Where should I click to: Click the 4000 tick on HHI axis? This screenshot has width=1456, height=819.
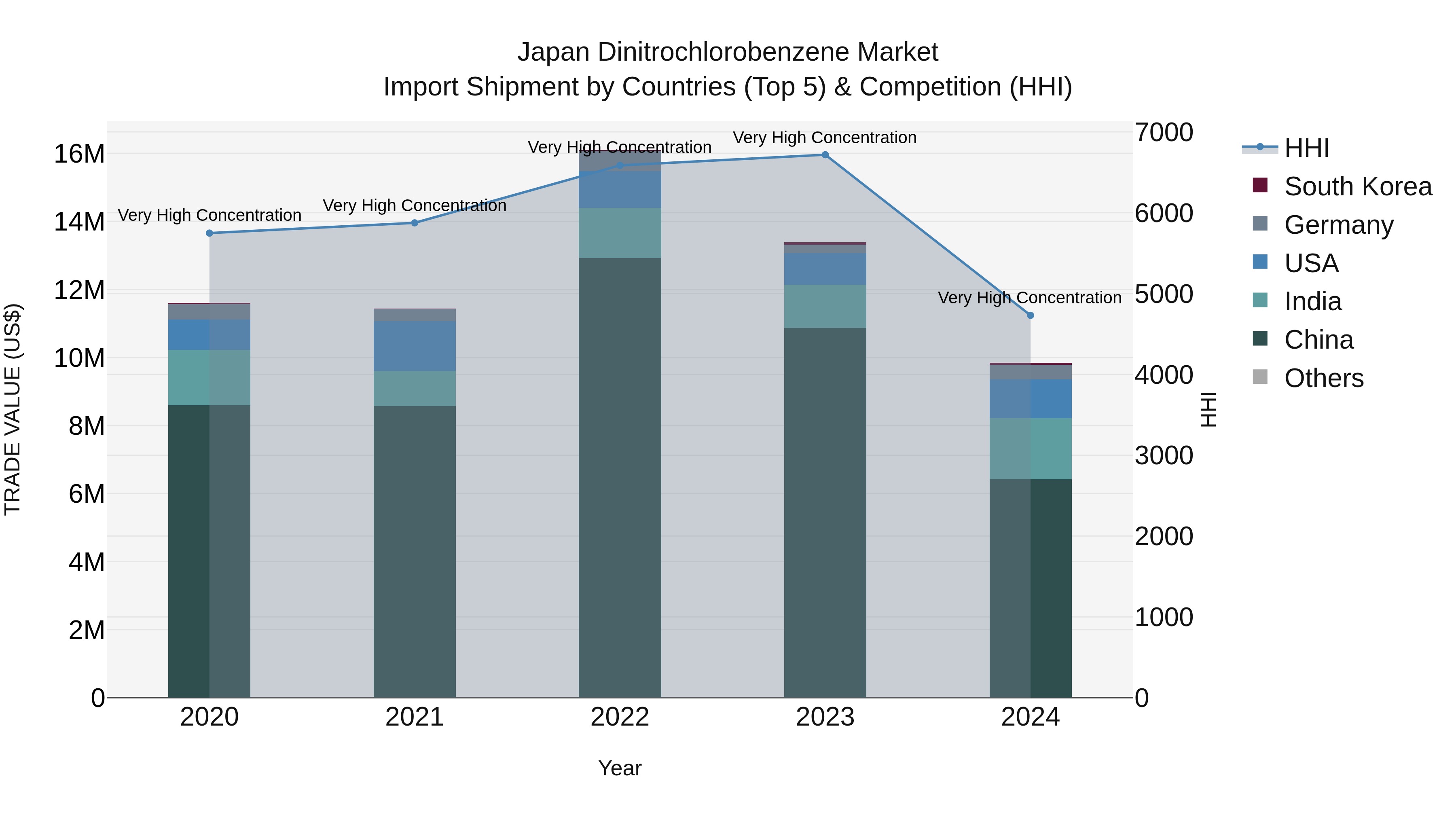(x=1164, y=375)
